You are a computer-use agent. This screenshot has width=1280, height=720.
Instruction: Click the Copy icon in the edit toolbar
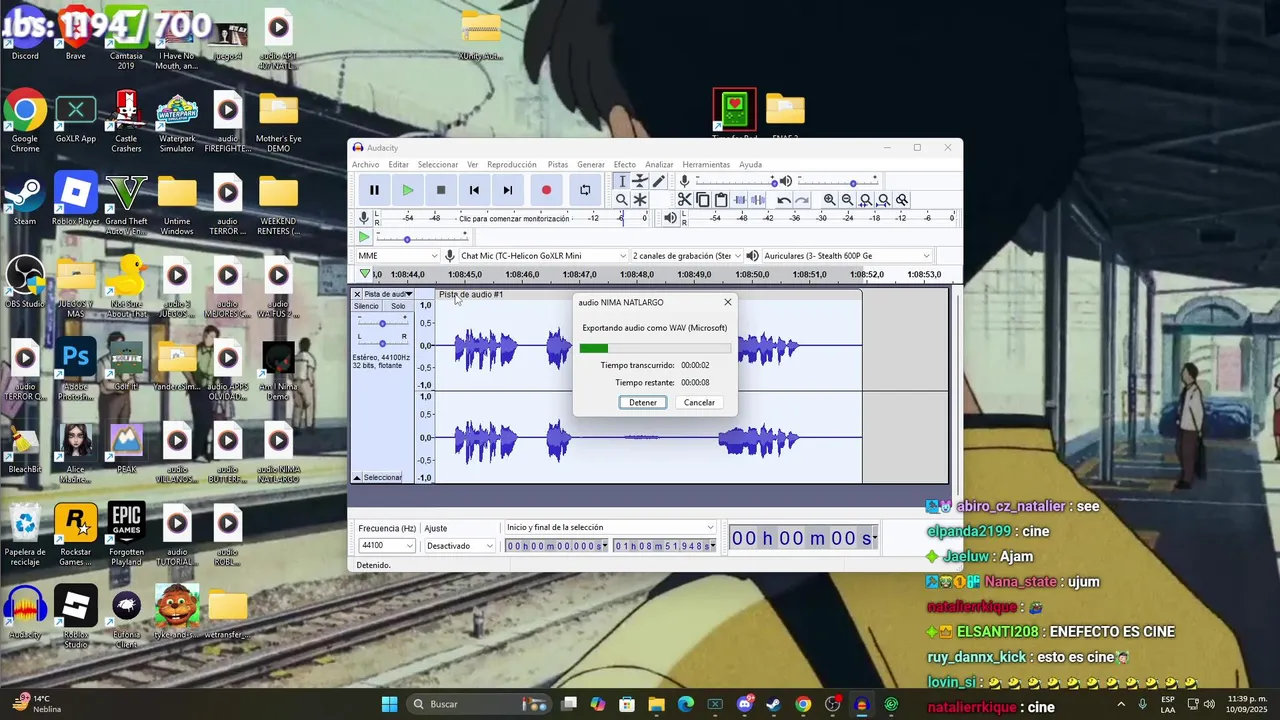coord(703,200)
